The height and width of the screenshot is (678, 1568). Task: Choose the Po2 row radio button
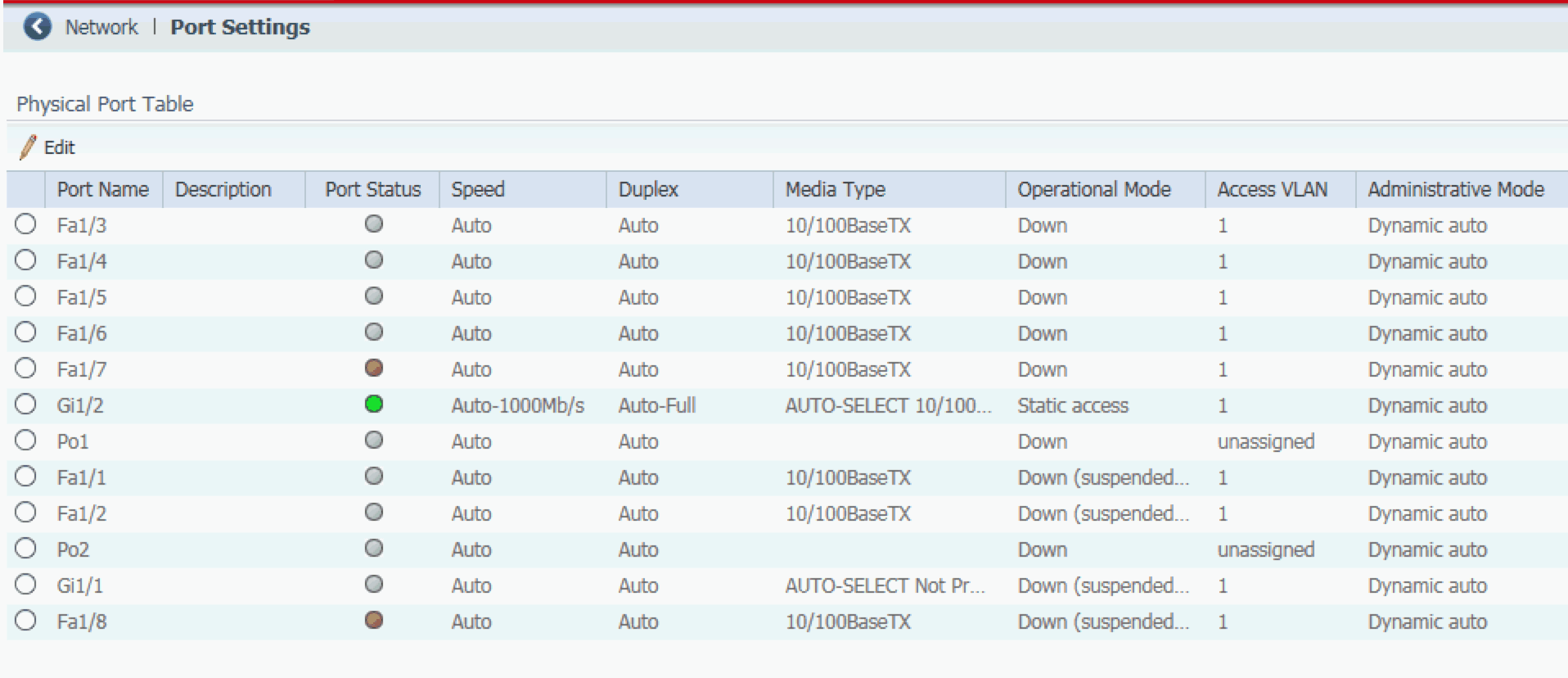pyautogui.click(x=25, y=549)
